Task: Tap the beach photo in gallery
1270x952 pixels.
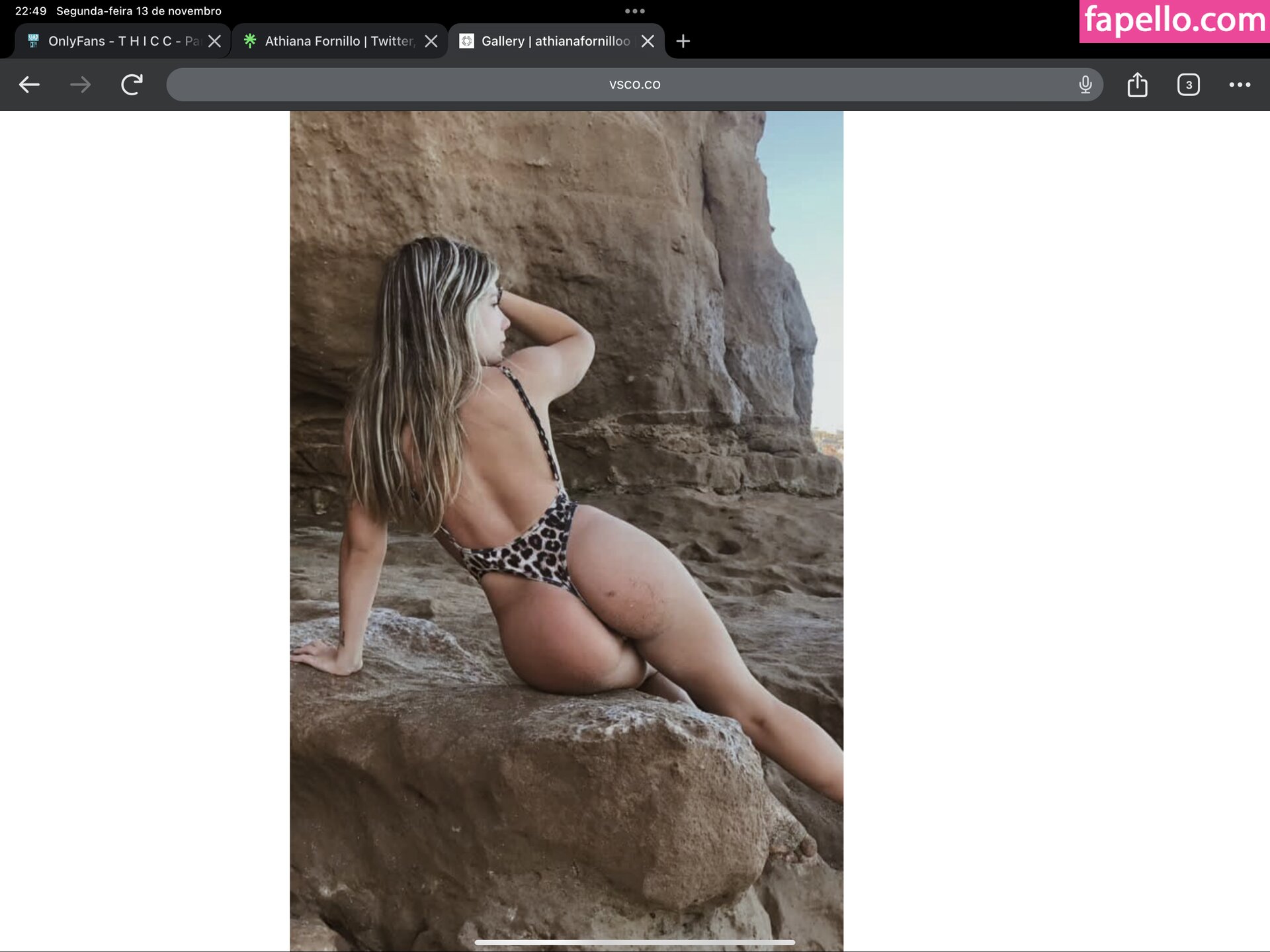Action: click(566, 529)
